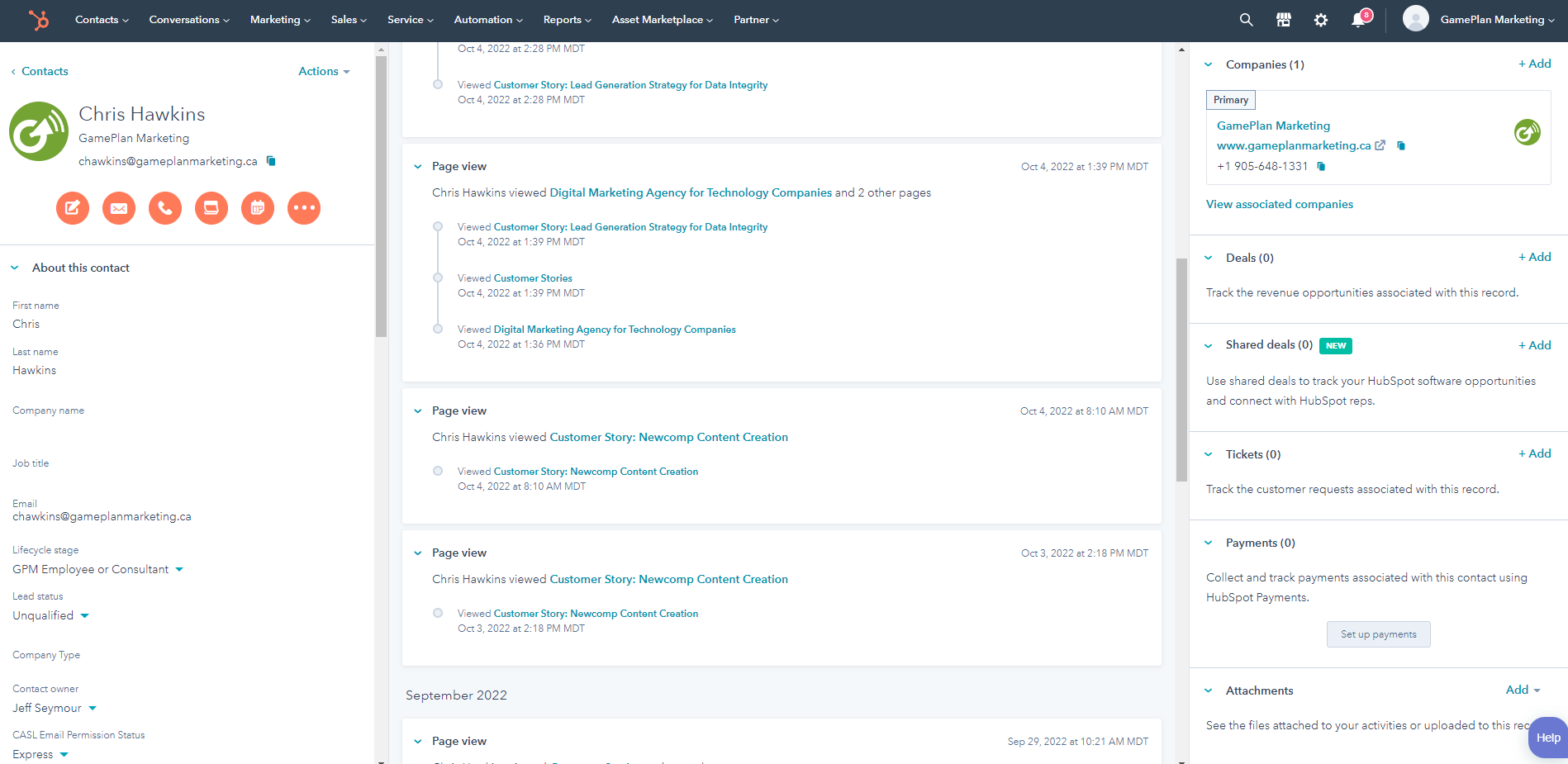Open the marketplace icon in top bar
Screen dimensions: 1568x764
click(x=1283, y=20)
